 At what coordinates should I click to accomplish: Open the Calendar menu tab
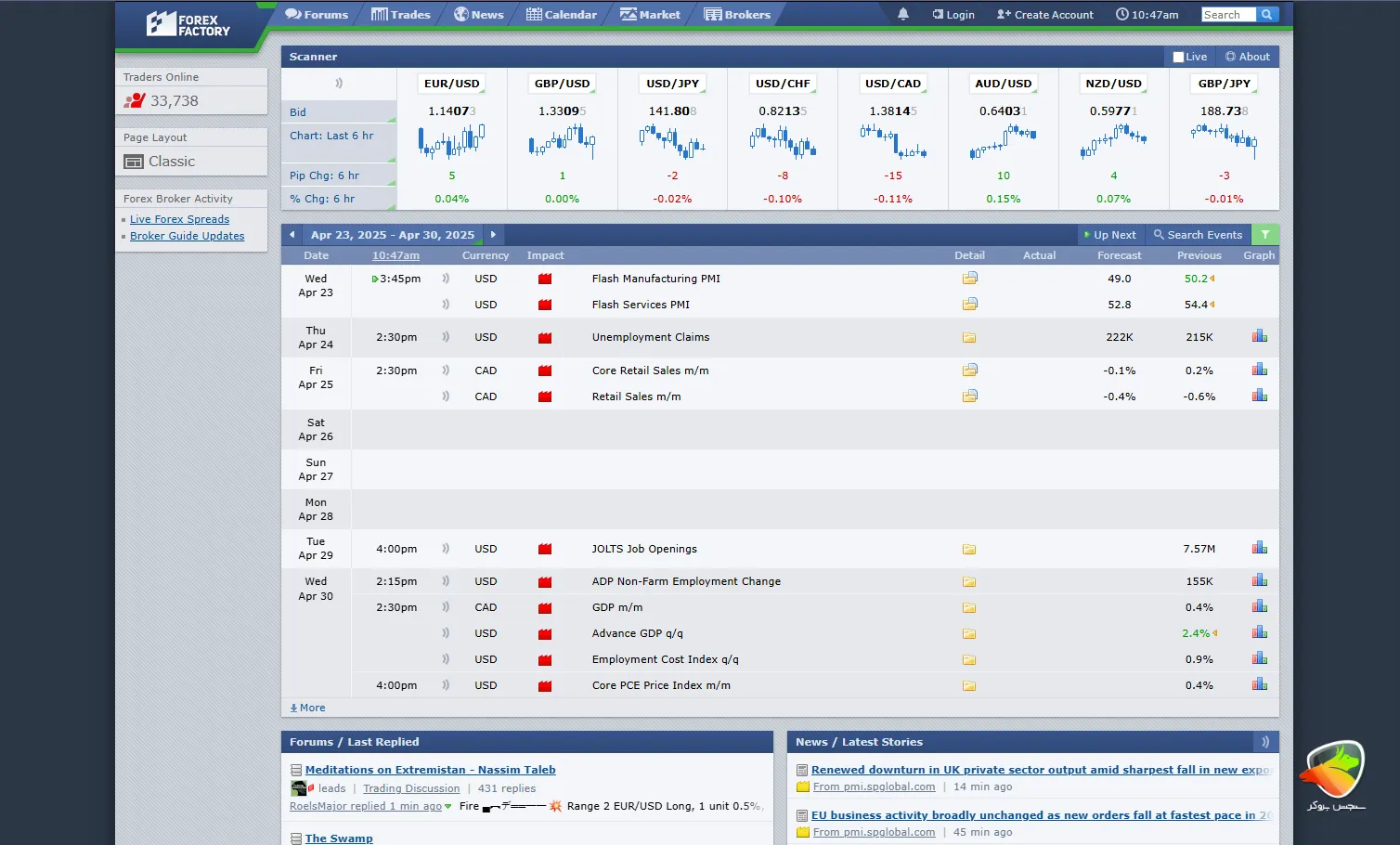point(562,15)
